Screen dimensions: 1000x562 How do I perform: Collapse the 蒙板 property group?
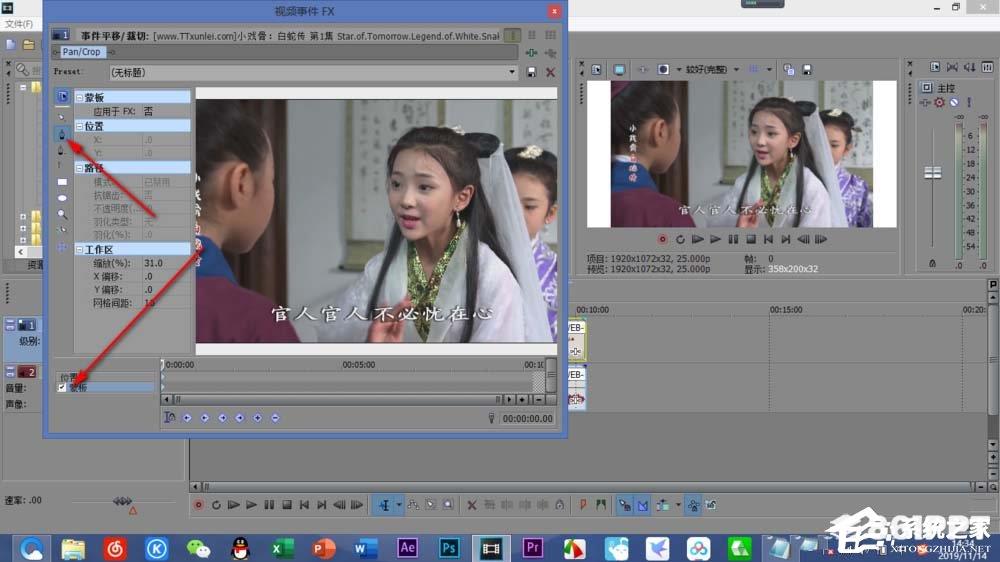pyautogui.click(x=80, y=98)
